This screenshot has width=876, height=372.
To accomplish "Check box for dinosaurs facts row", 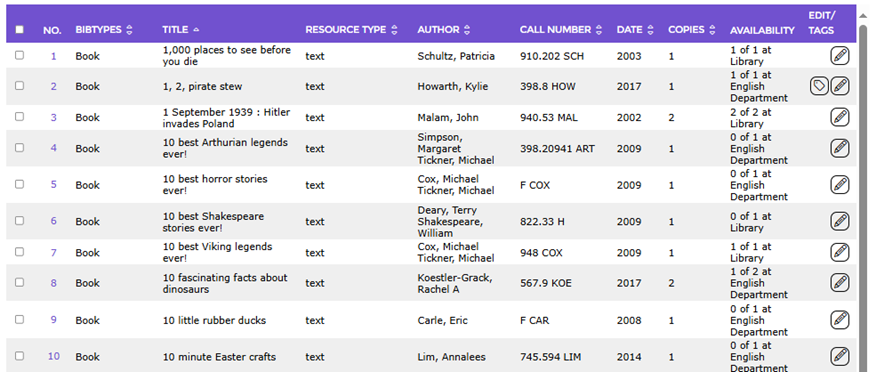I will [20, 282].
